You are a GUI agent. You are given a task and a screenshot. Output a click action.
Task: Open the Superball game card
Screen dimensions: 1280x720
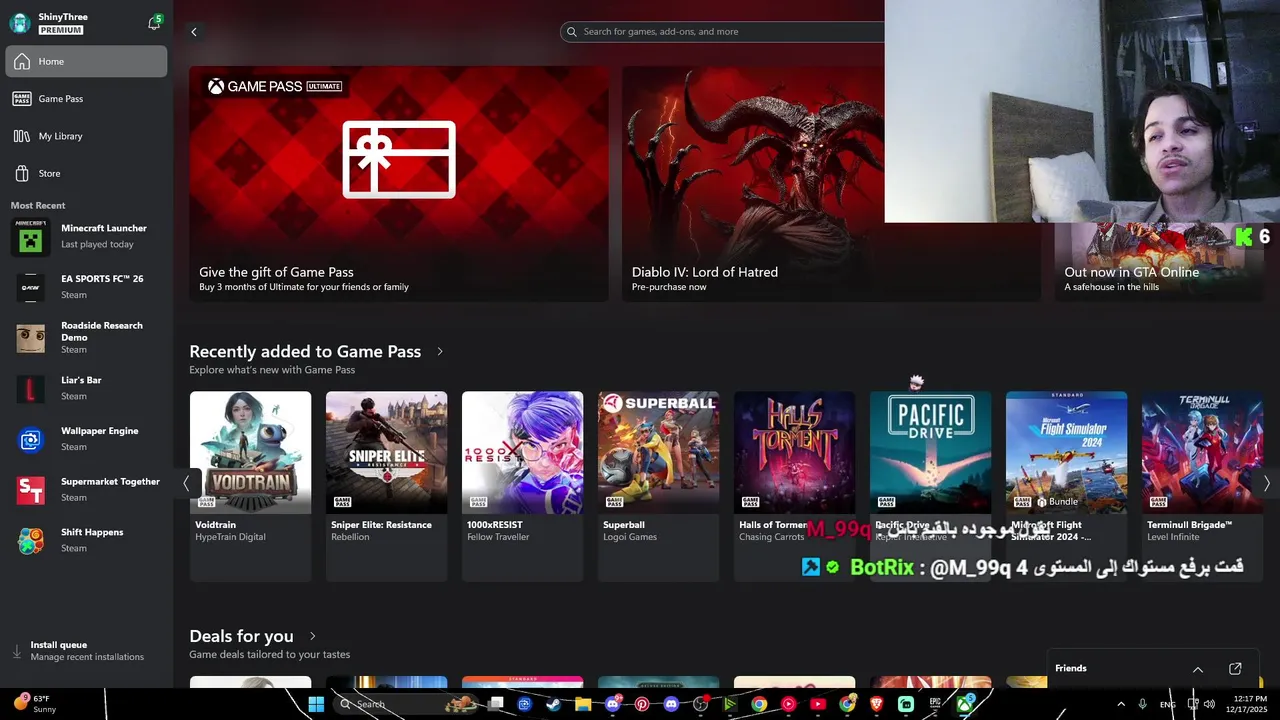point(658,486)
